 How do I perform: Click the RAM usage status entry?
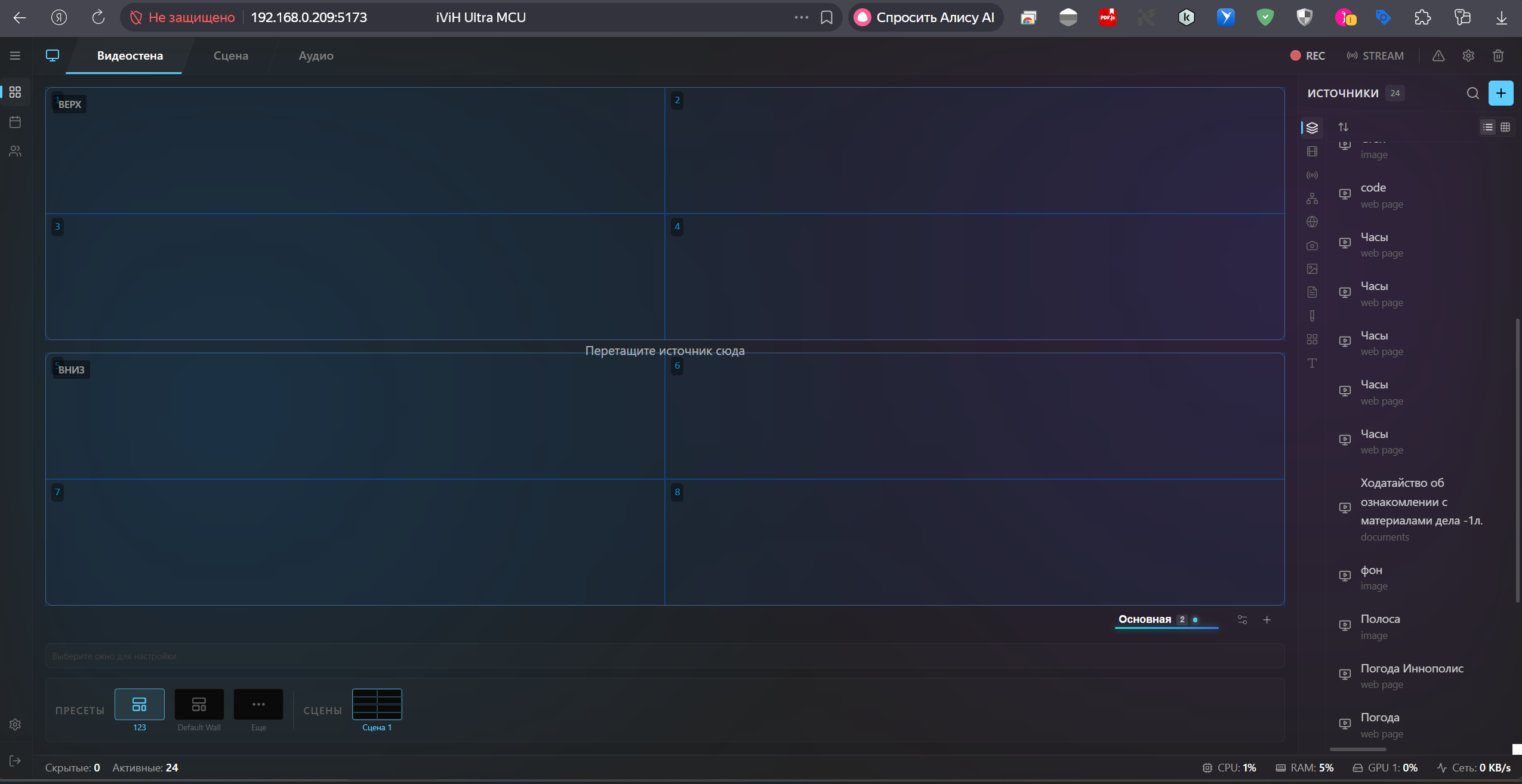pos(1304,768)
